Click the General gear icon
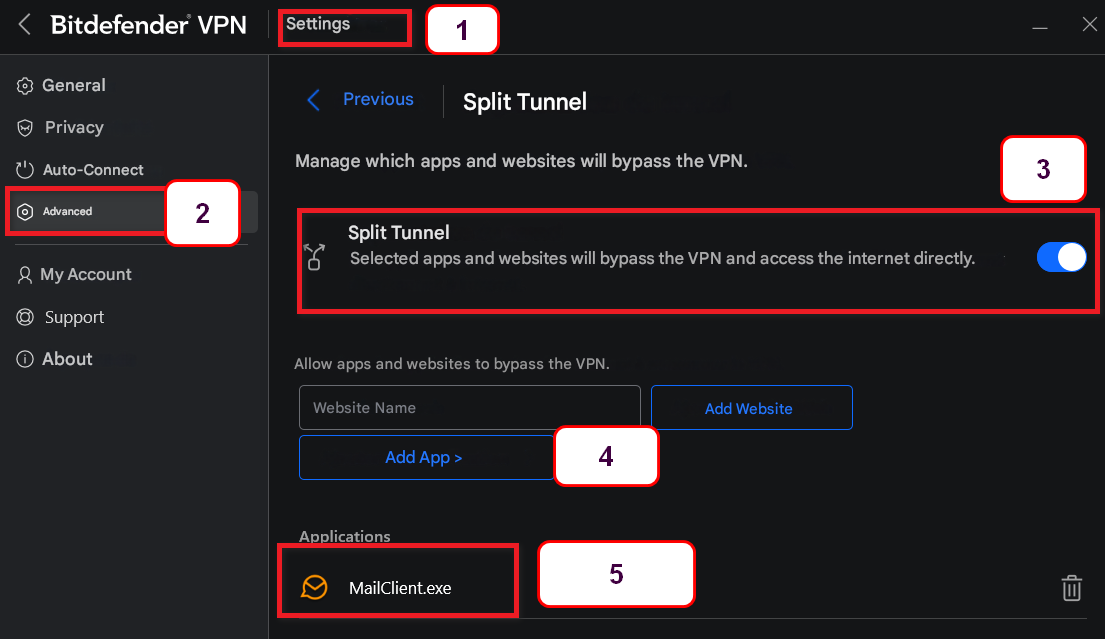 [x=25, y=86]
